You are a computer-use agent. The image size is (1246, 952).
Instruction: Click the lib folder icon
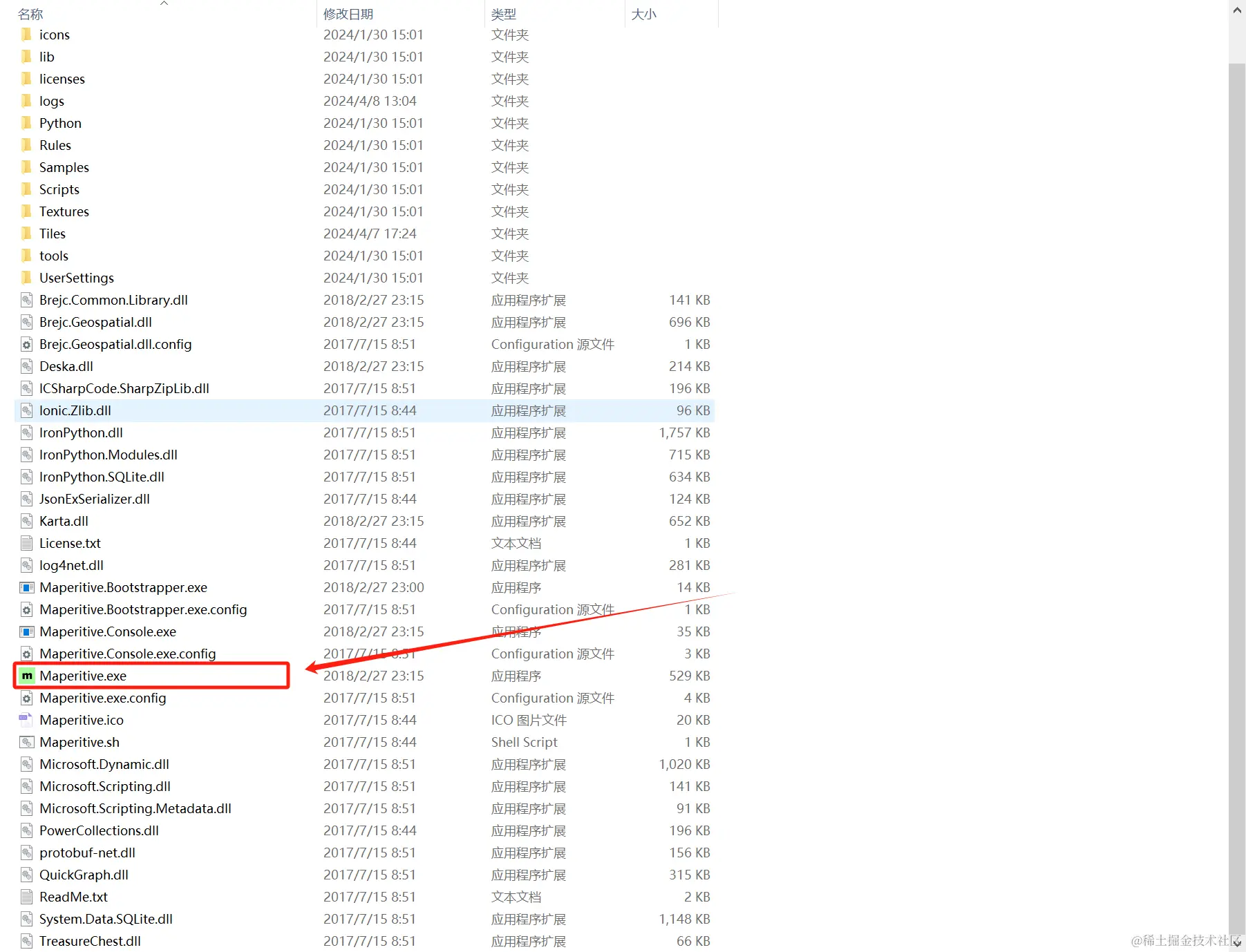pos(26,57)
